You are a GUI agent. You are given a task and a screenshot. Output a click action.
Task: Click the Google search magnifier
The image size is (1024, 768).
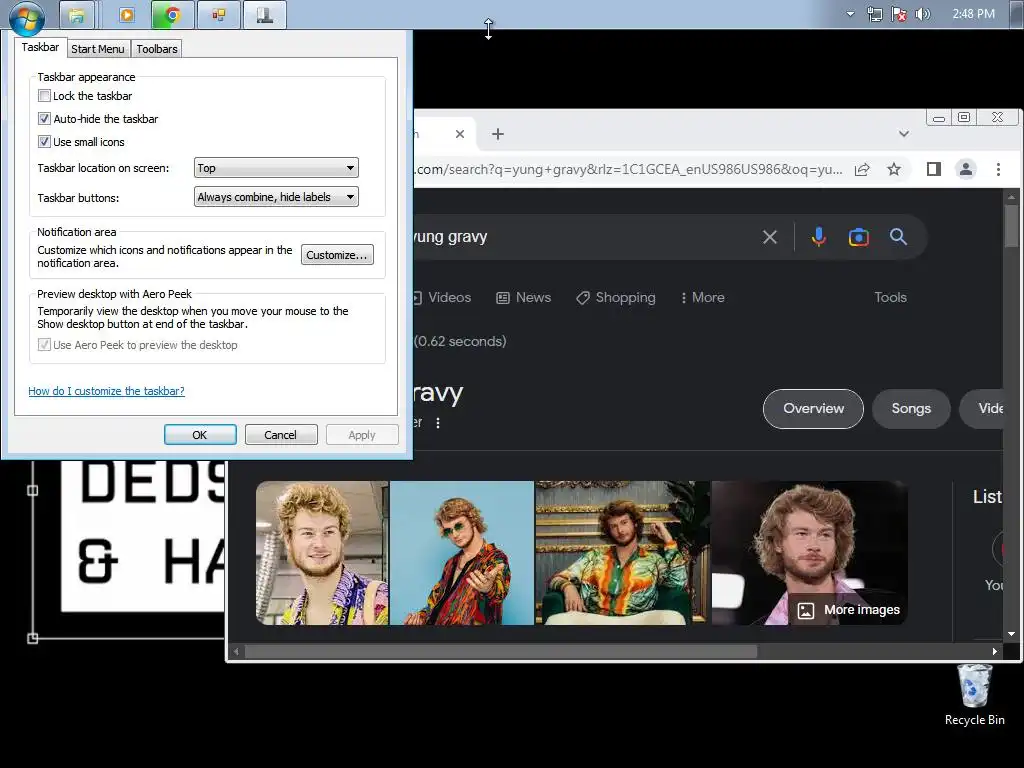pyautogui.click(x=899, y=237)
